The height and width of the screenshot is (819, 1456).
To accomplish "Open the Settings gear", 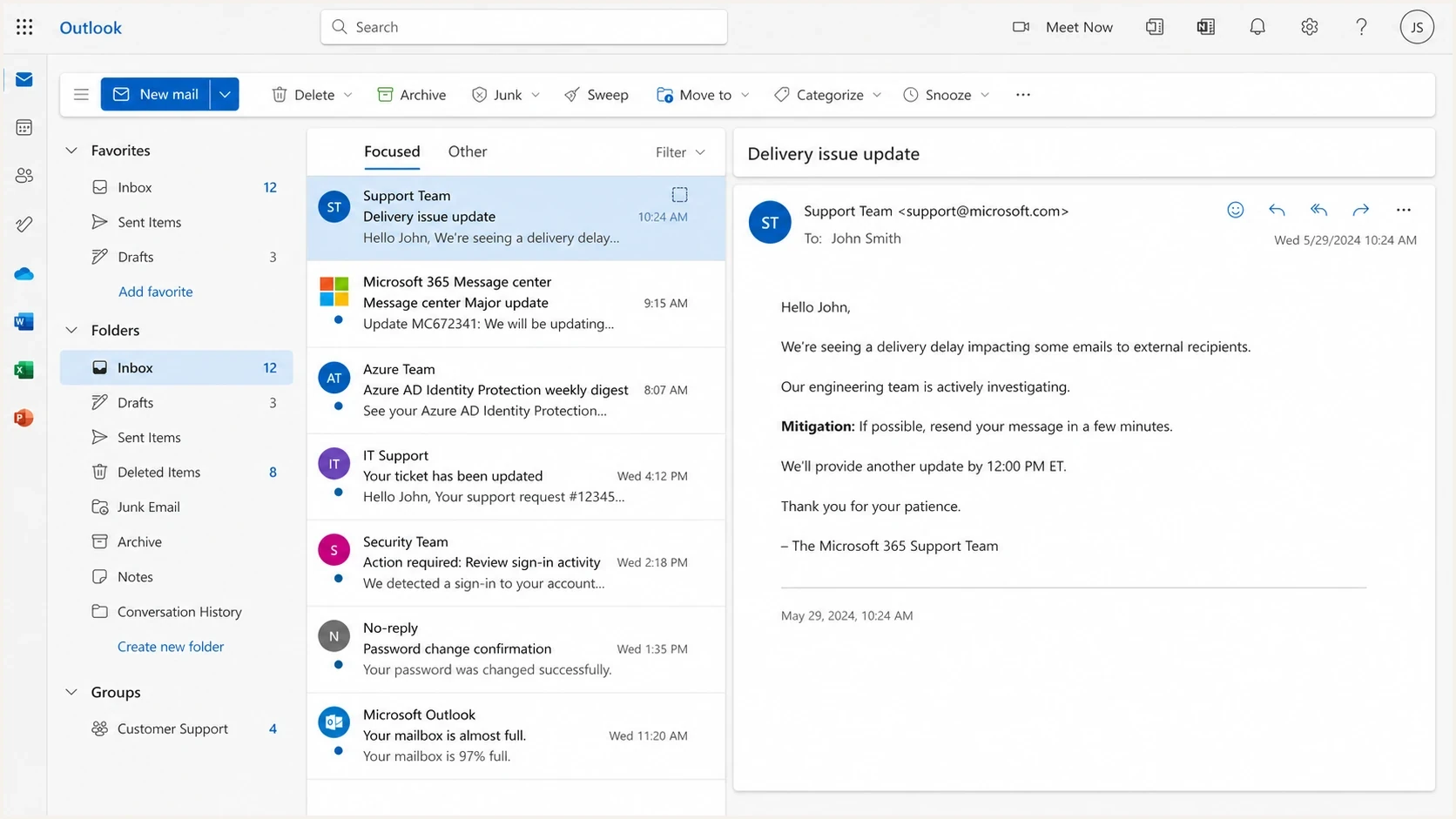I will [1310, 27].
